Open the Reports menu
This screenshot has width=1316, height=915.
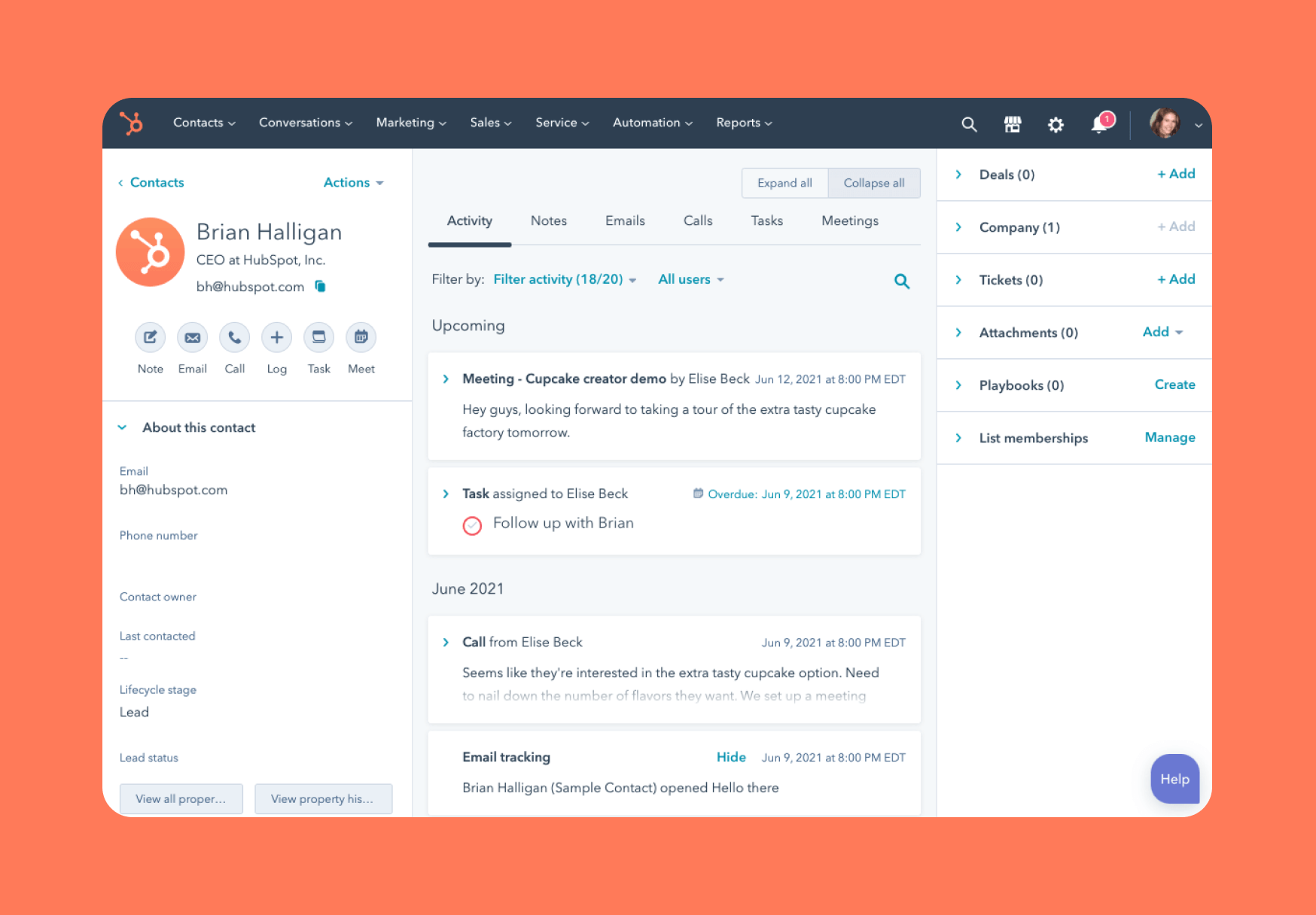click(744, 123)
